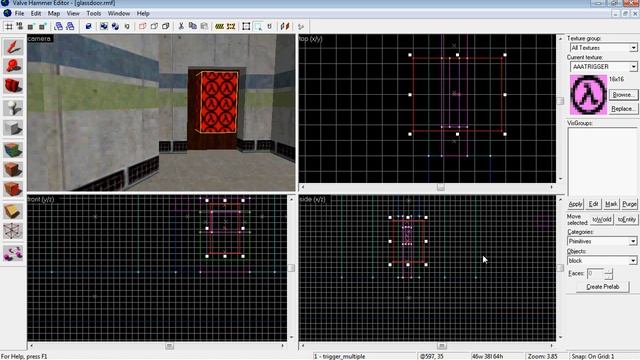Expand the Objects block dropdown

(633, 260)
